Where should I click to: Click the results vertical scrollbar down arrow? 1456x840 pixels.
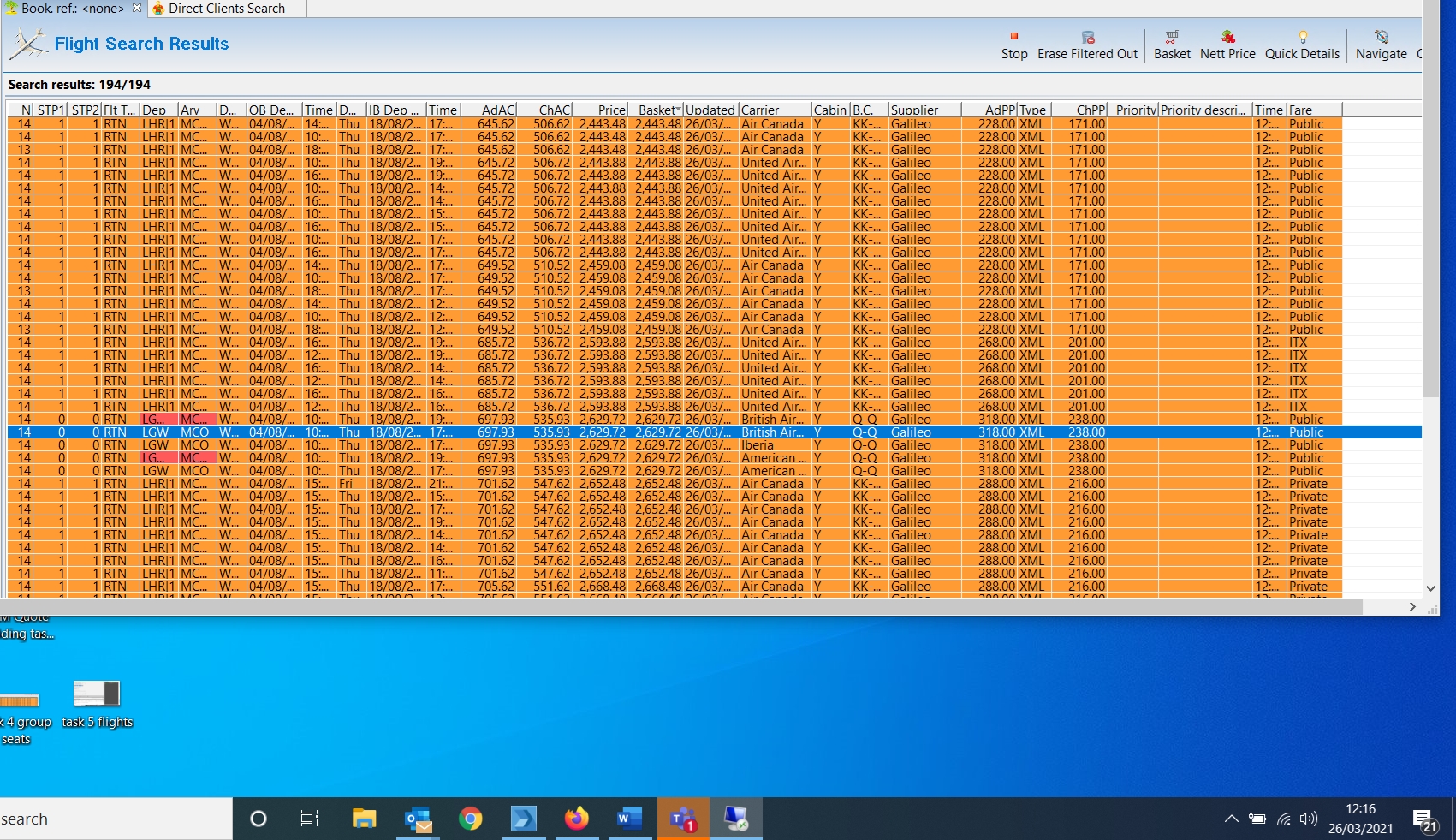click(1430, 588)
